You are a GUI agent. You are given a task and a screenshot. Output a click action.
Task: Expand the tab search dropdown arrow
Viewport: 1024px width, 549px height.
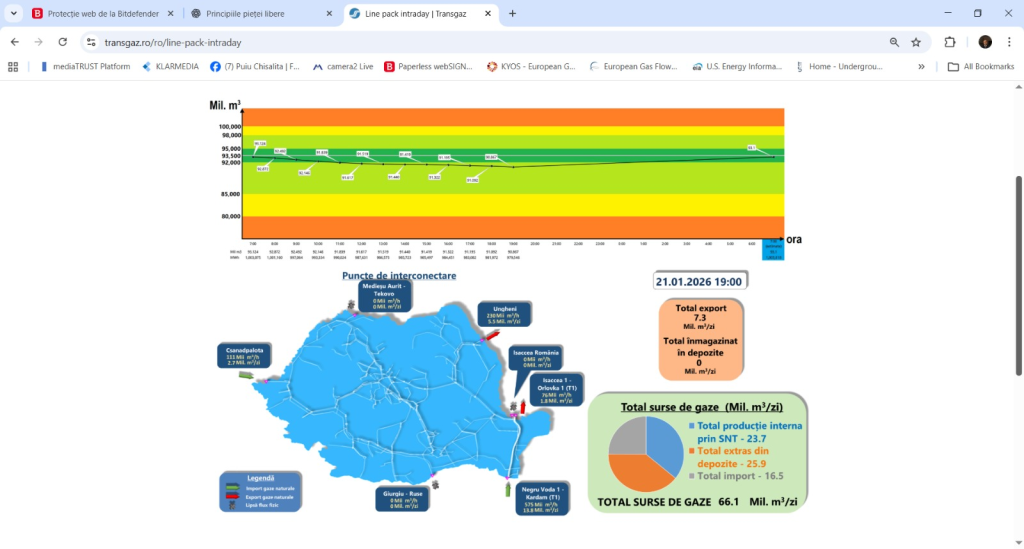tap(13, 13)
